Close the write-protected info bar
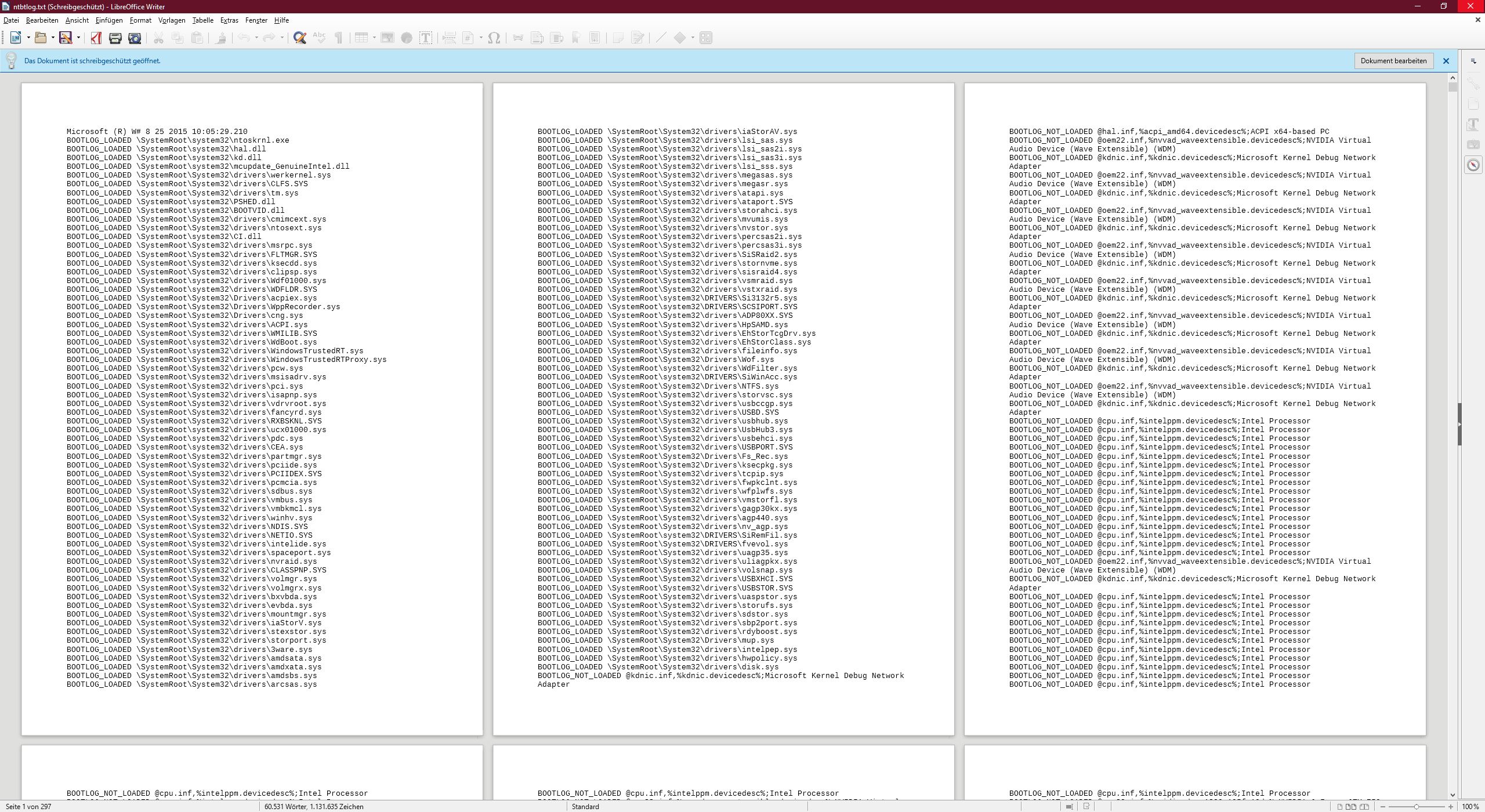Image resolution: width=1485 pixels, height=812 pixels. [x=1446, y=61]
